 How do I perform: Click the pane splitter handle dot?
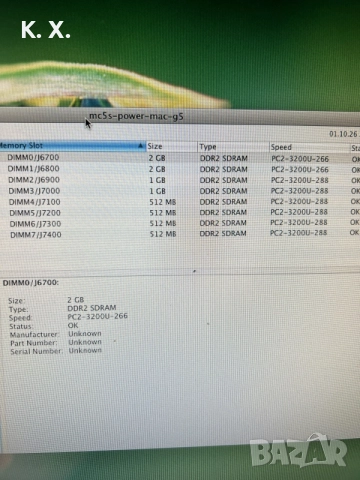coord(194,271)
